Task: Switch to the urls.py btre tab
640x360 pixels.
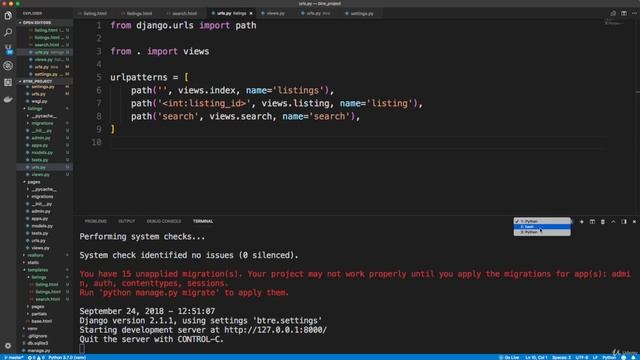Action: [318, 13]
